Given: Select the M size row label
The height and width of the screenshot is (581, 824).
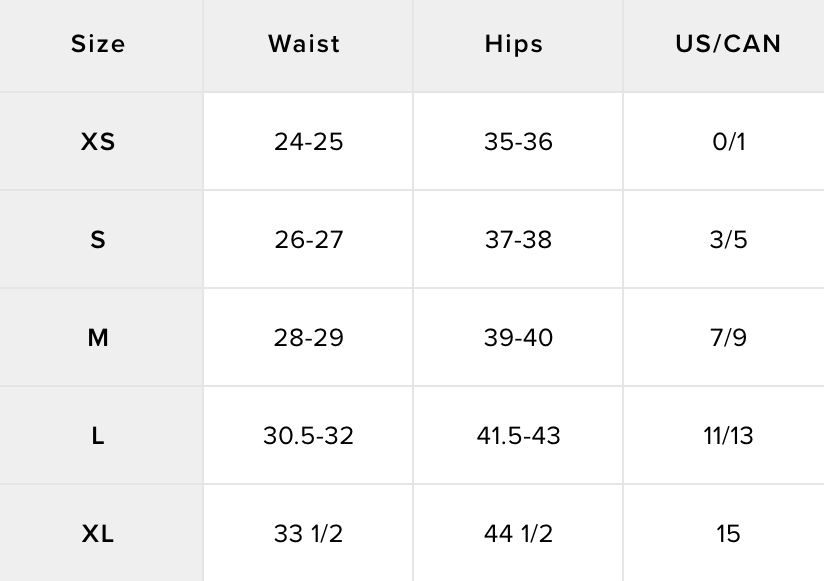Looking at the screenshot, I should [x=98, y=338].
